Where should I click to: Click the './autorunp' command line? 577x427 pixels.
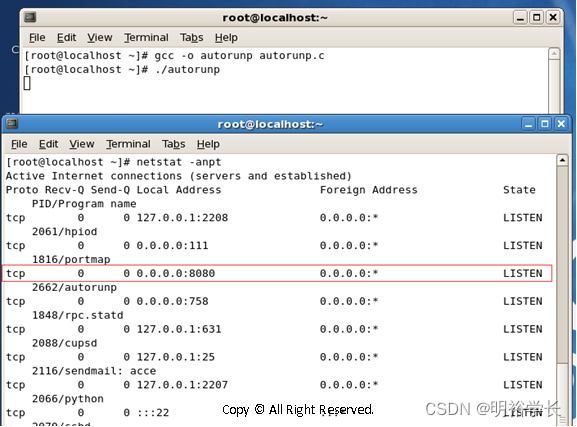[x=187, y=70]
